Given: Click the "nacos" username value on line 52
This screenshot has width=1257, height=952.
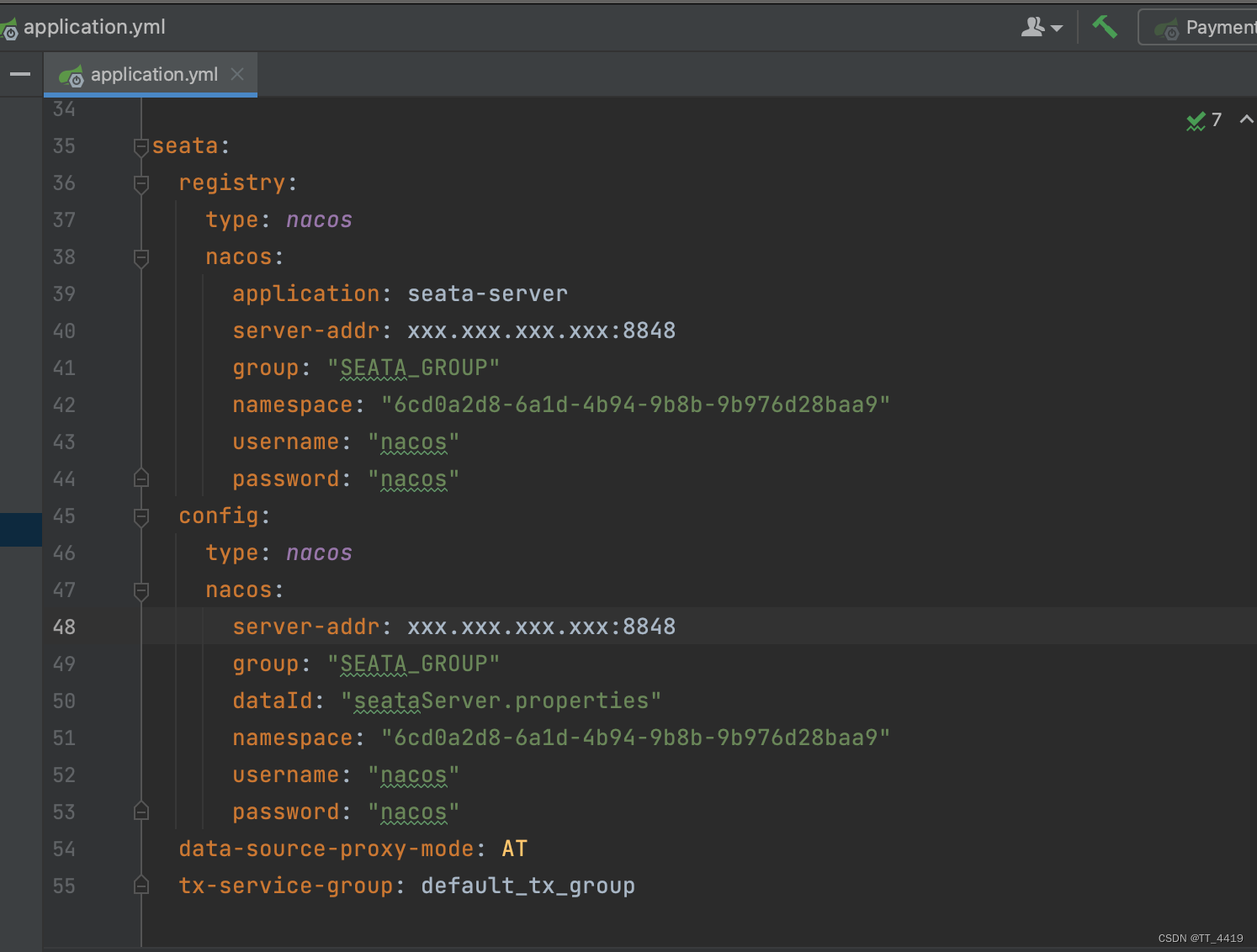Looking at the screenshot, I should [x=413, y=775].
